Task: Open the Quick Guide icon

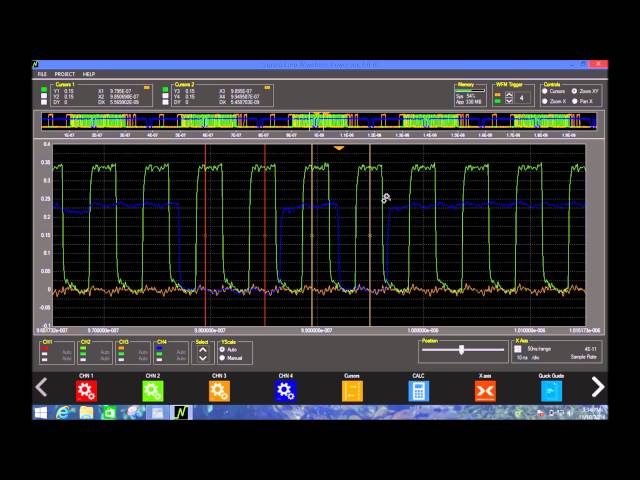Action: click(x=551, y=391)
